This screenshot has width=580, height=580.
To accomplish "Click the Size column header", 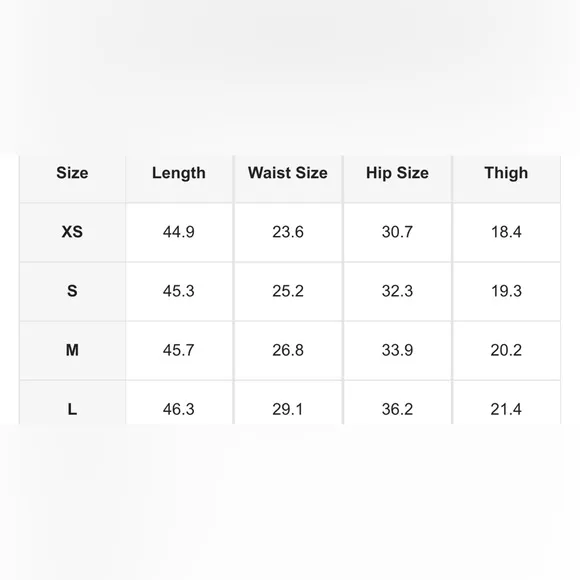I will coord(72,173).
